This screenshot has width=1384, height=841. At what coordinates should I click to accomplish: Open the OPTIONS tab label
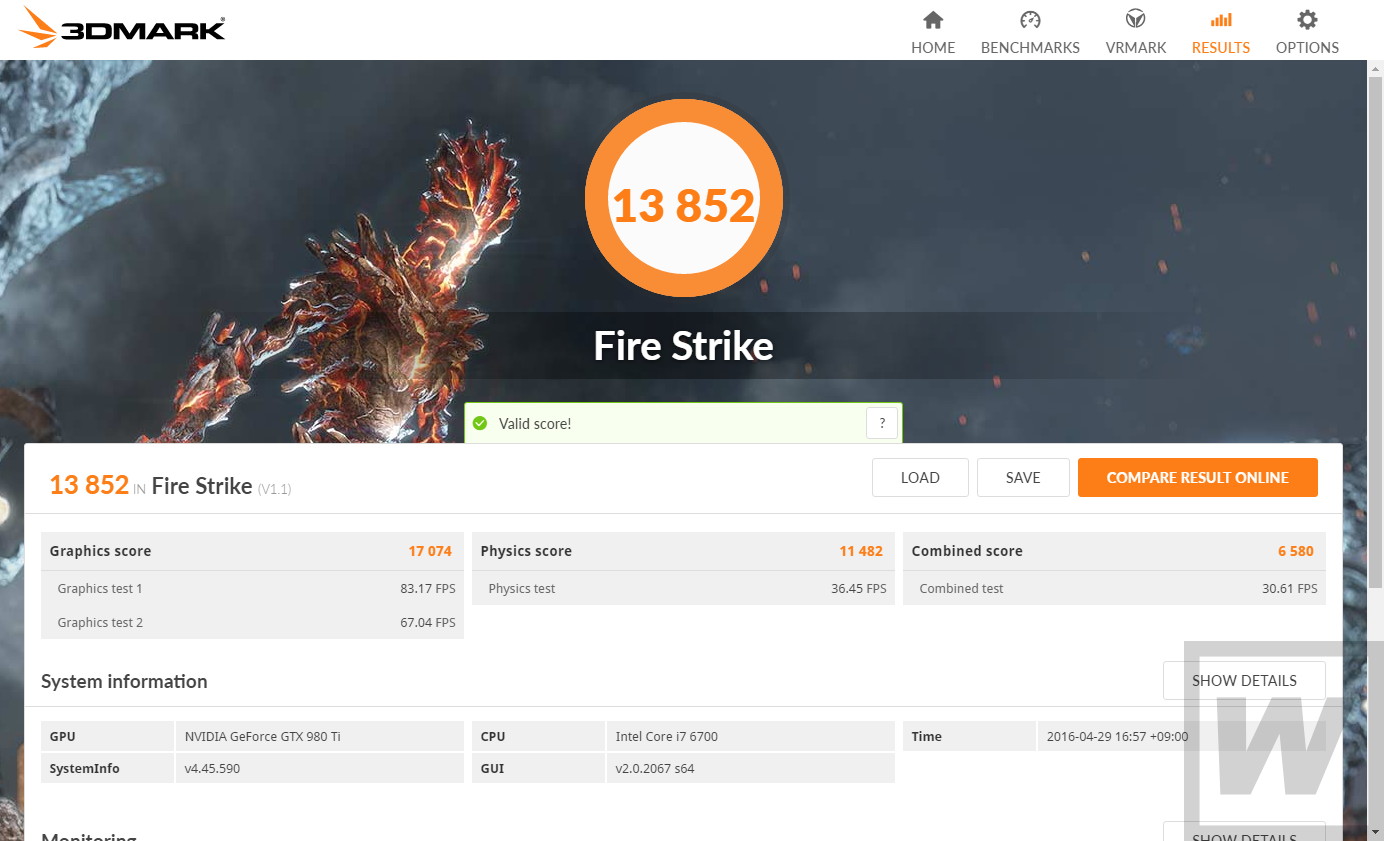(1307, 48)
